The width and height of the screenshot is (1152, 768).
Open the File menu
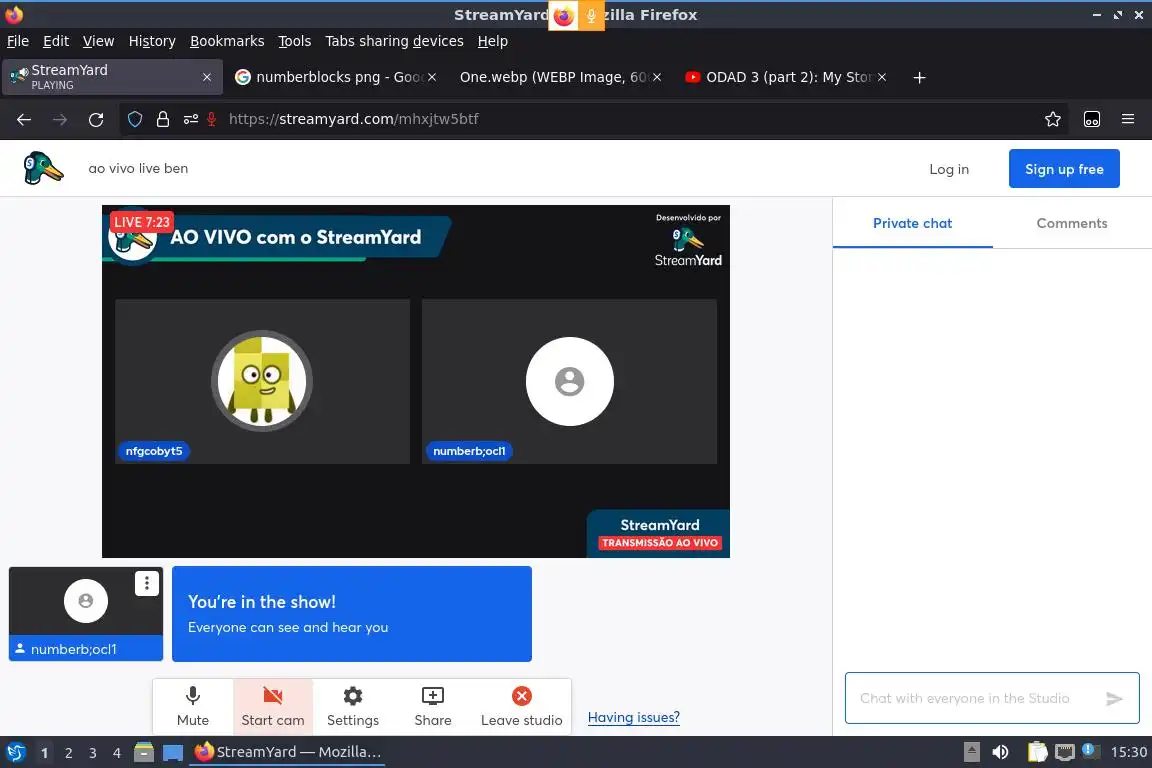point(18,41)
